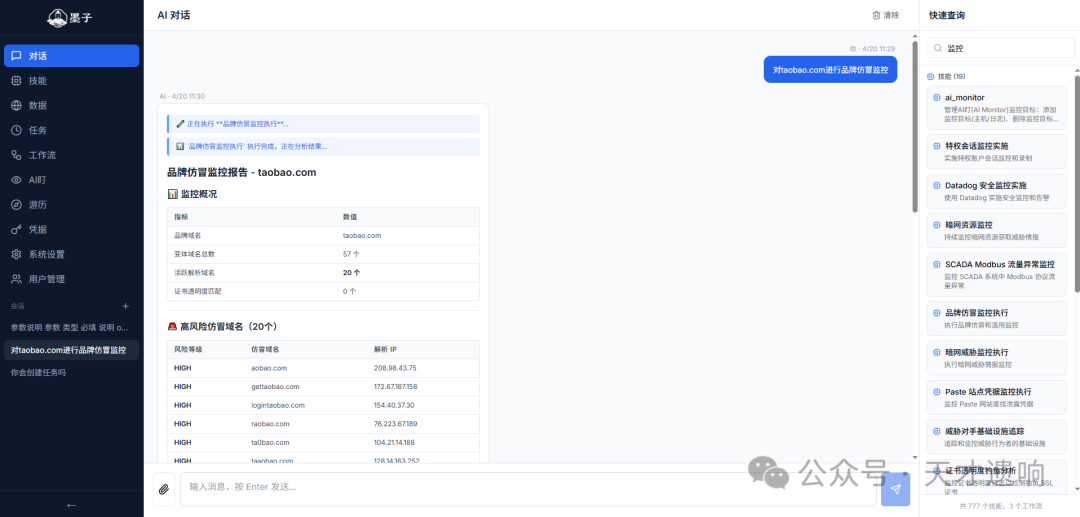Click the paperclip attachment icon

[x=163, y=489]
